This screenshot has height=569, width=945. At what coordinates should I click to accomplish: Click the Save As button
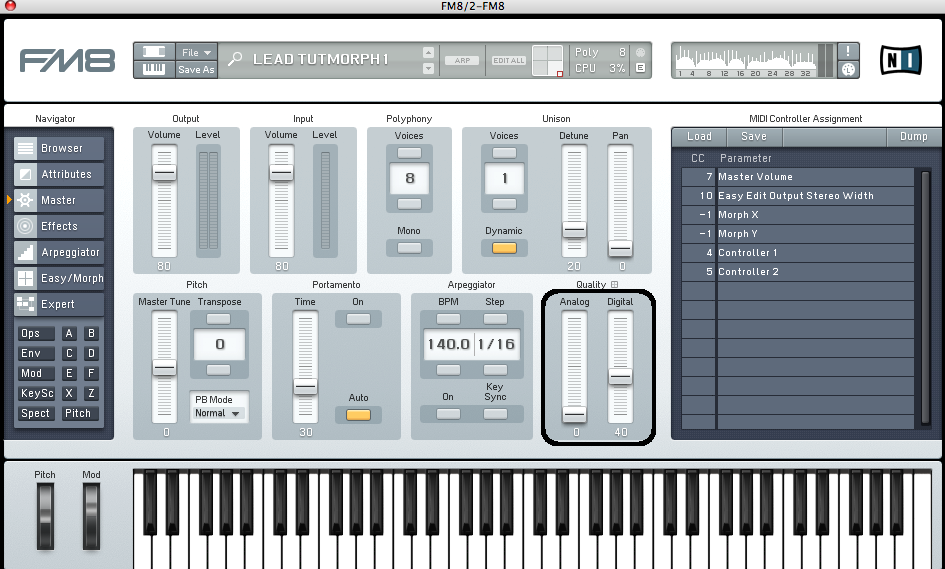(x=196, y=69)
